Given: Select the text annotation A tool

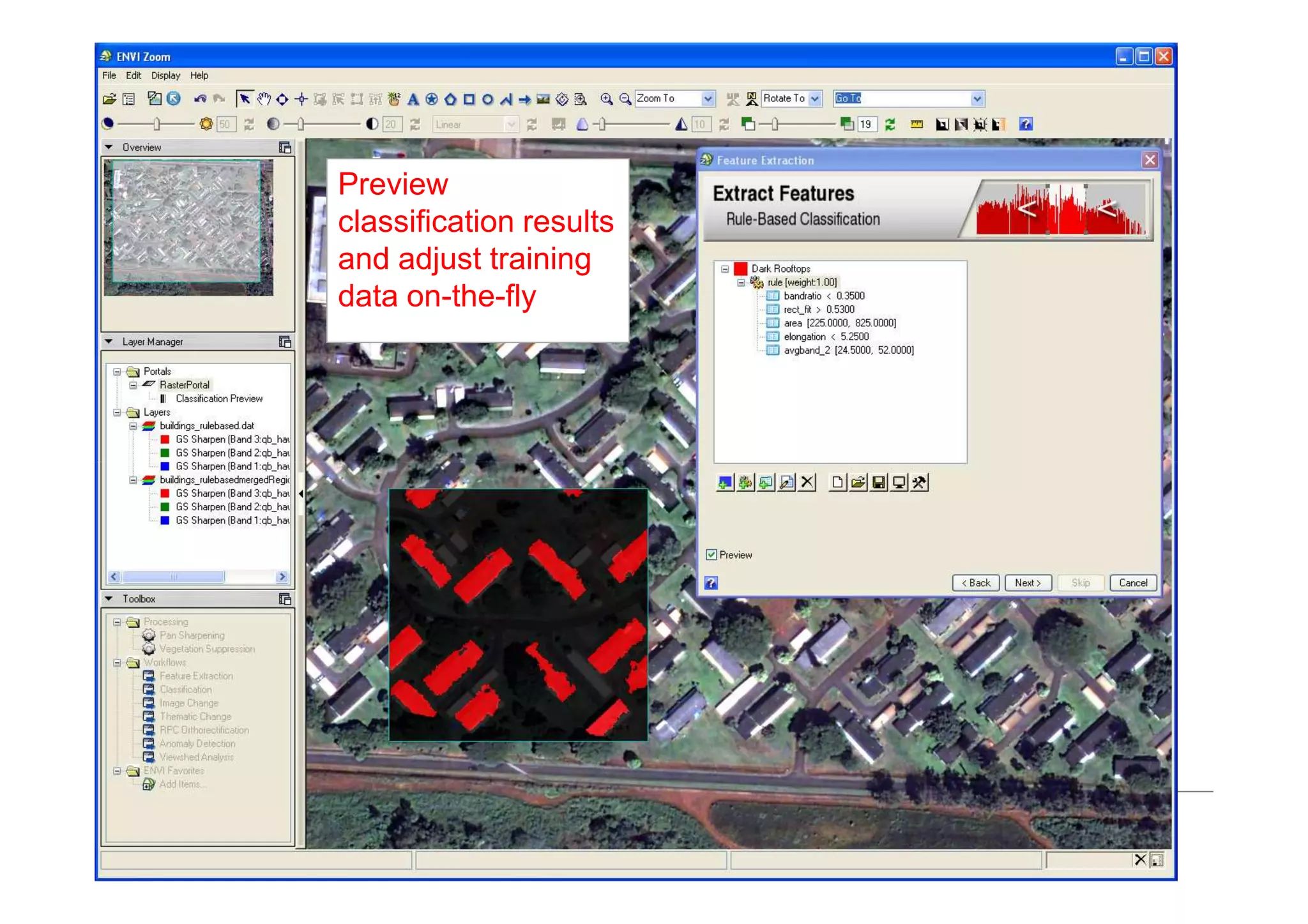Looking at the screenshot, I should pos(413,99).
